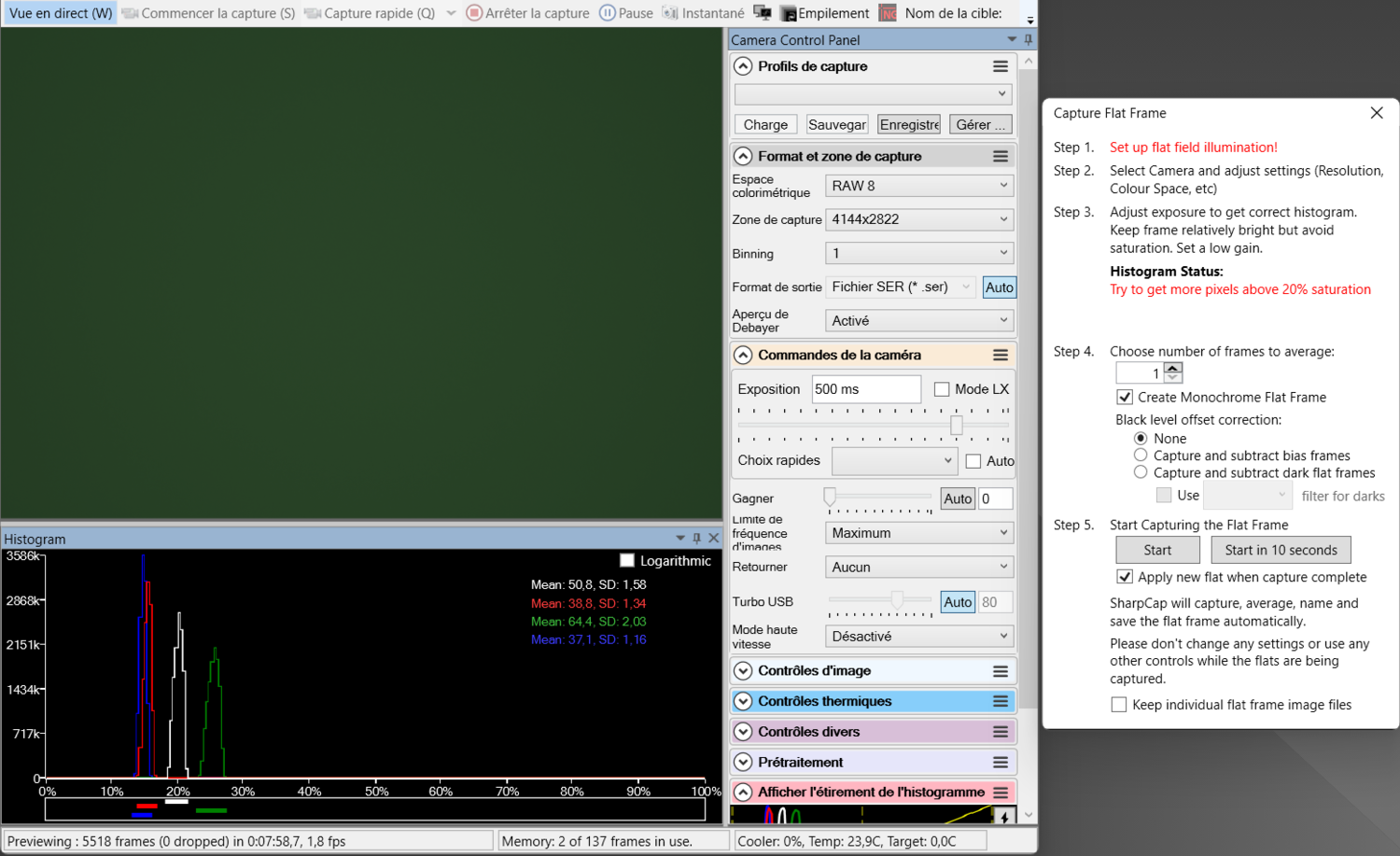Click the Arrêter la capture stop button
Viewport: 1400px width, 856px height.
click(x=528, y=13)
